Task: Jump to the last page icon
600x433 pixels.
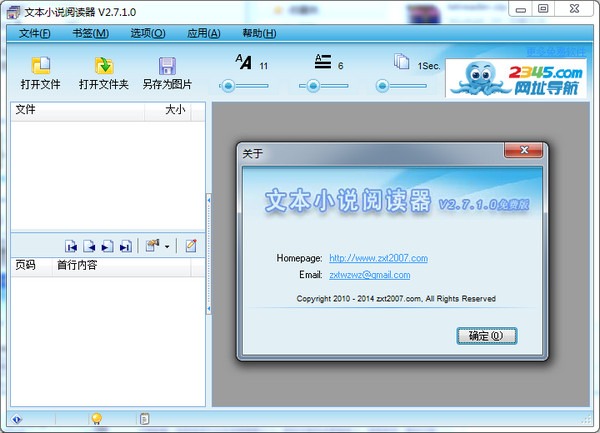Action: point(126,246)
